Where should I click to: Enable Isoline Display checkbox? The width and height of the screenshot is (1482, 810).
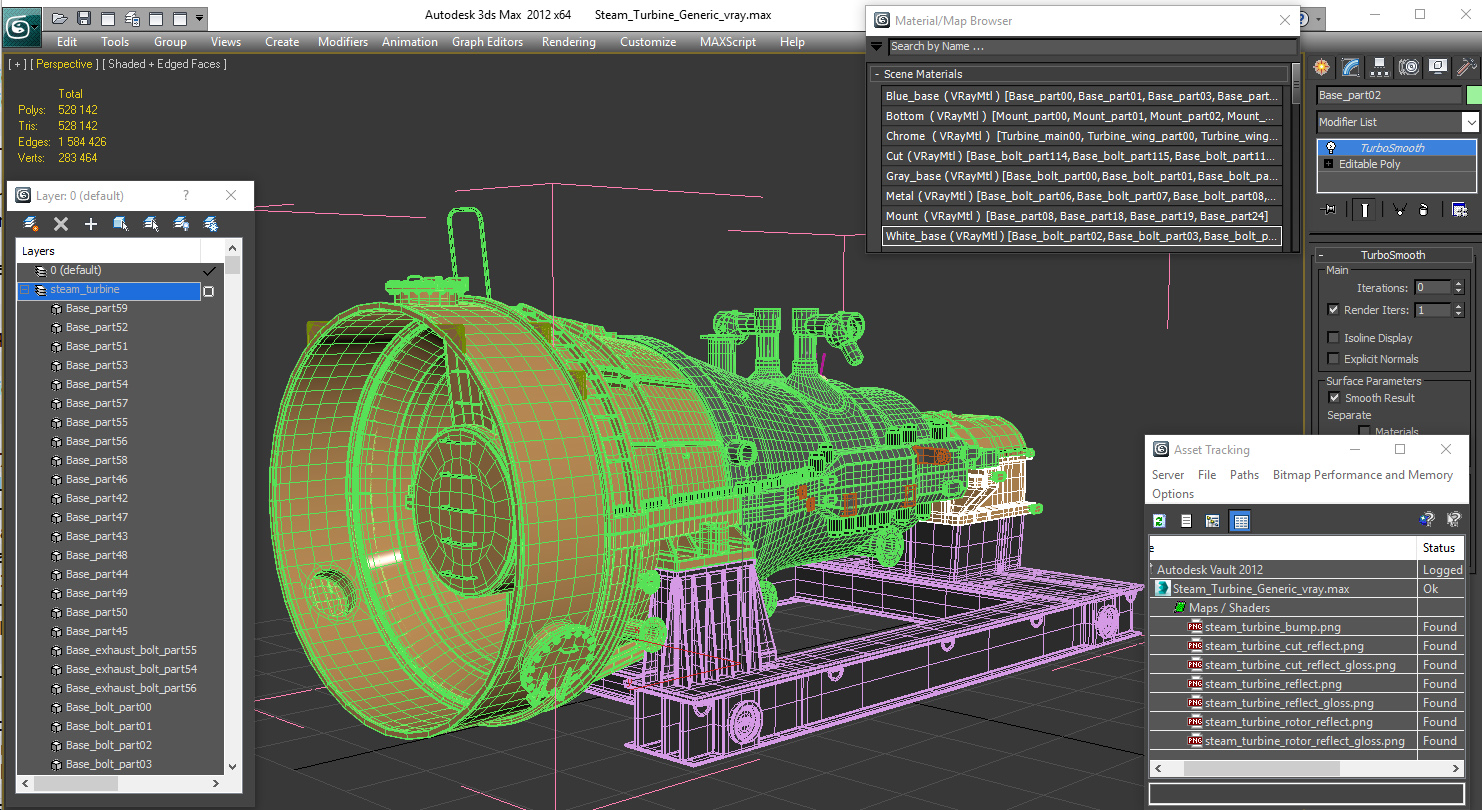click(1333, 338)
